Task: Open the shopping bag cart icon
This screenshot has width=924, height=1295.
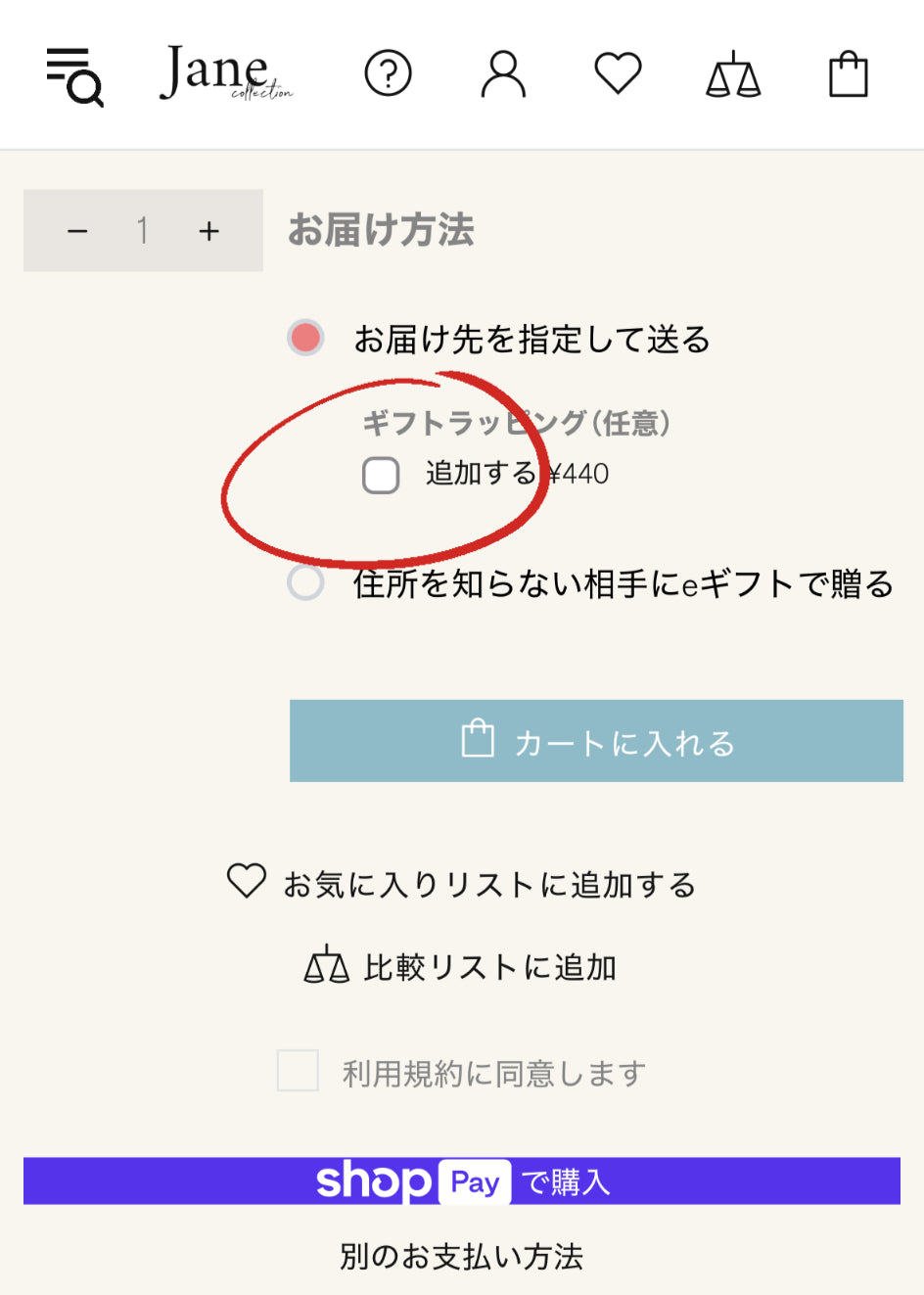Action: pos(848,74)
